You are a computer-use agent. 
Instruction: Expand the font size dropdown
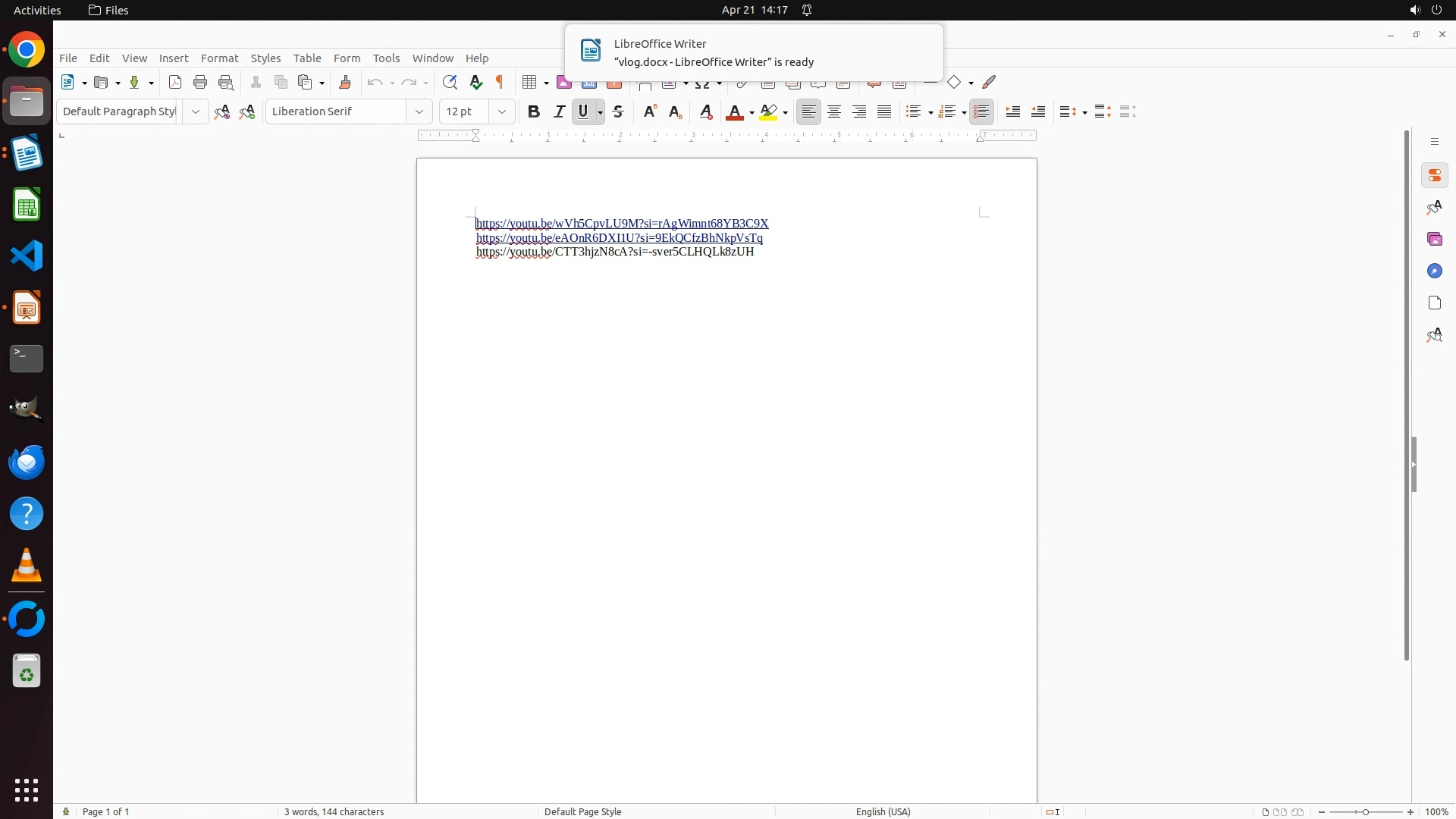tap(501, 112)
